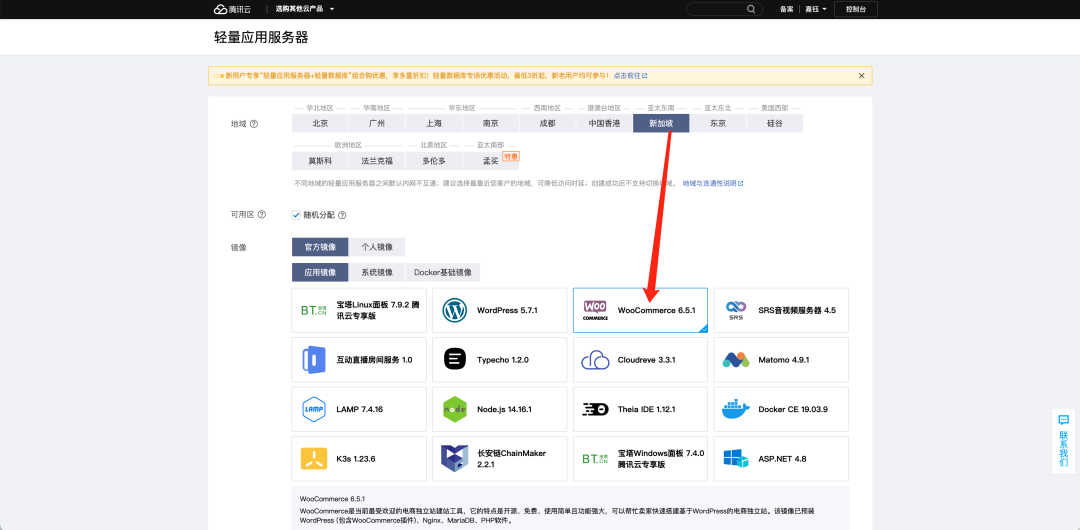Select the 多伦多 region
1080x530 pixels.
pyautogui.click(x=434, y=161)
